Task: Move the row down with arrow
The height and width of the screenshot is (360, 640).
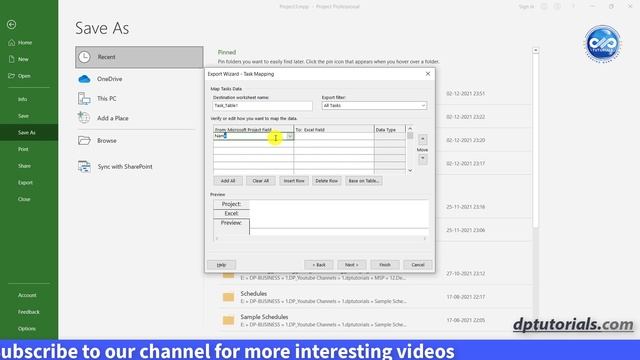Action: [x=422, y=158]
